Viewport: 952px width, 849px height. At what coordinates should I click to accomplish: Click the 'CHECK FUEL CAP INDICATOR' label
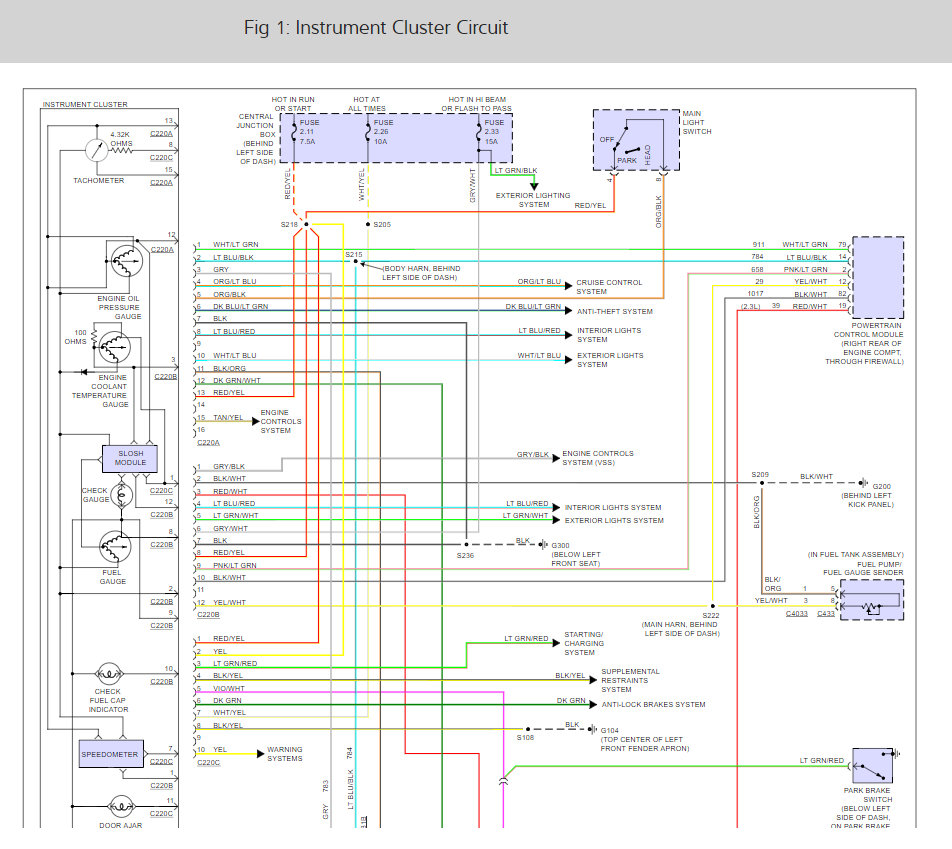tap(108, 700)
